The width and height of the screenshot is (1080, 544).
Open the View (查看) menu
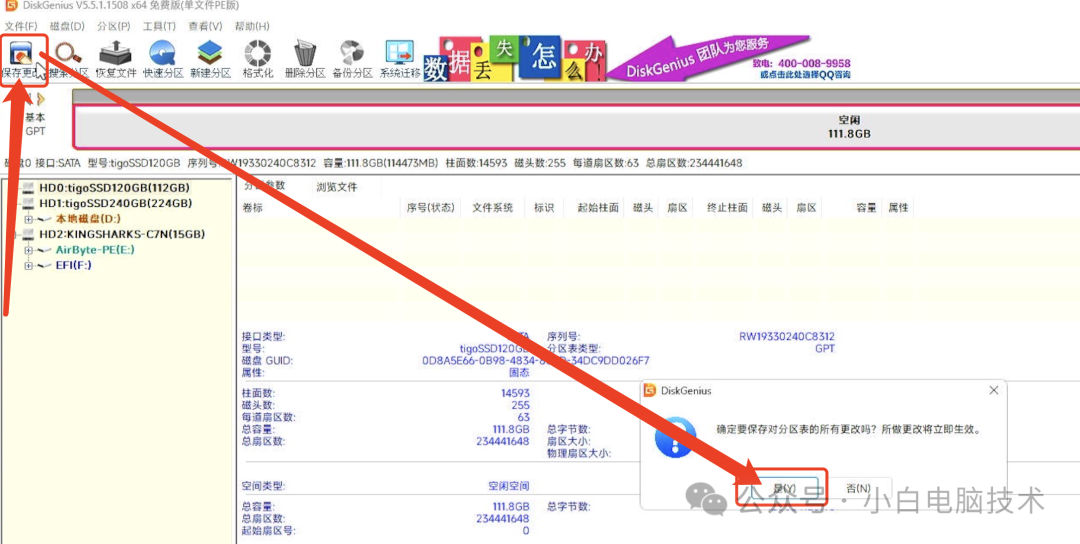(x=205, y=26)
